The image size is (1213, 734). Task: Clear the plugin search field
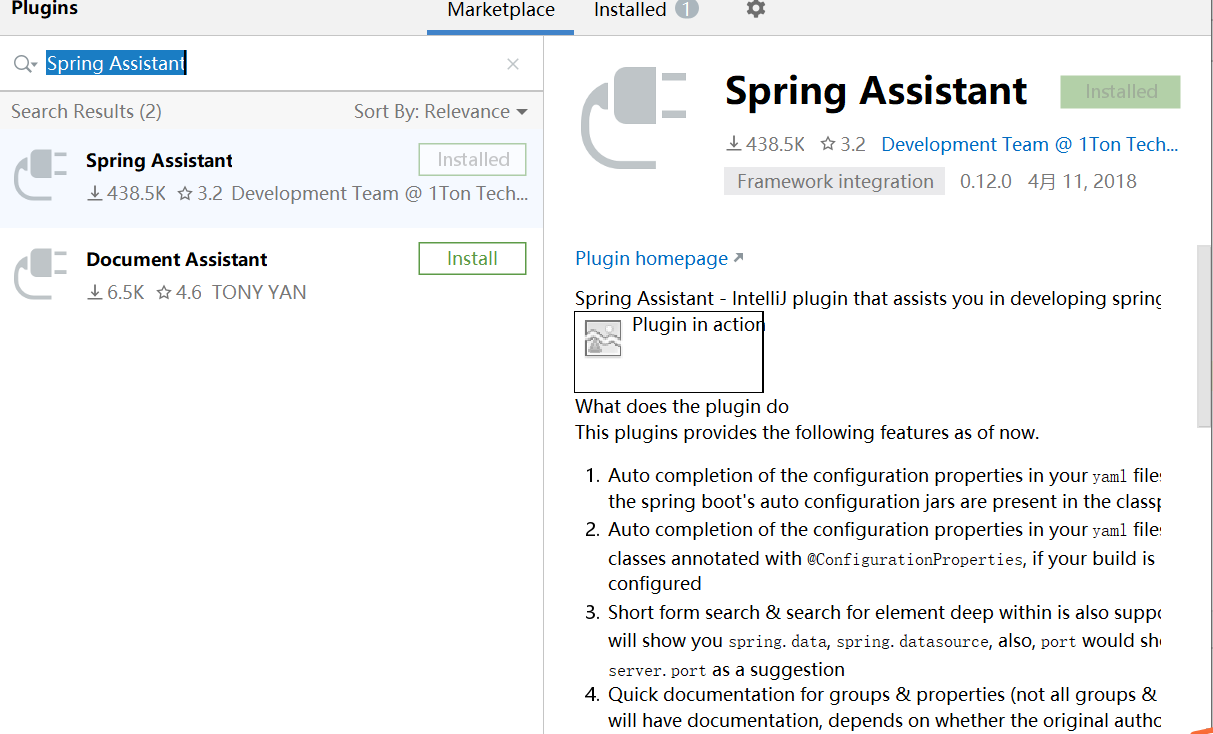513,64
